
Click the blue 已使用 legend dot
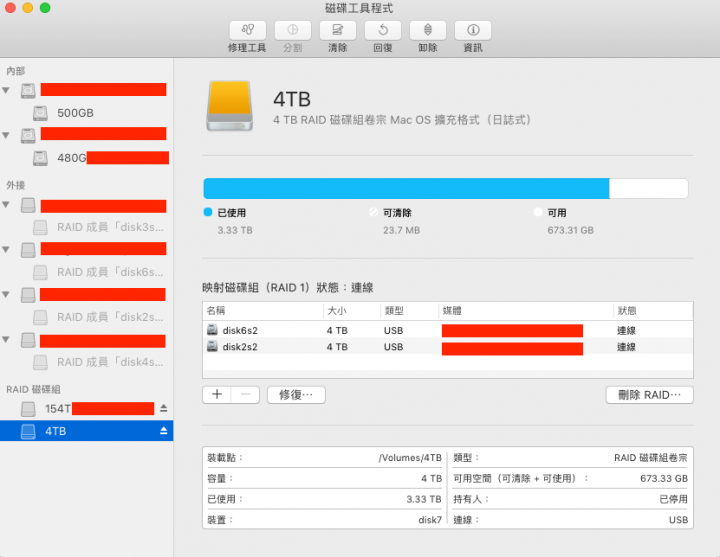point(208,212)
